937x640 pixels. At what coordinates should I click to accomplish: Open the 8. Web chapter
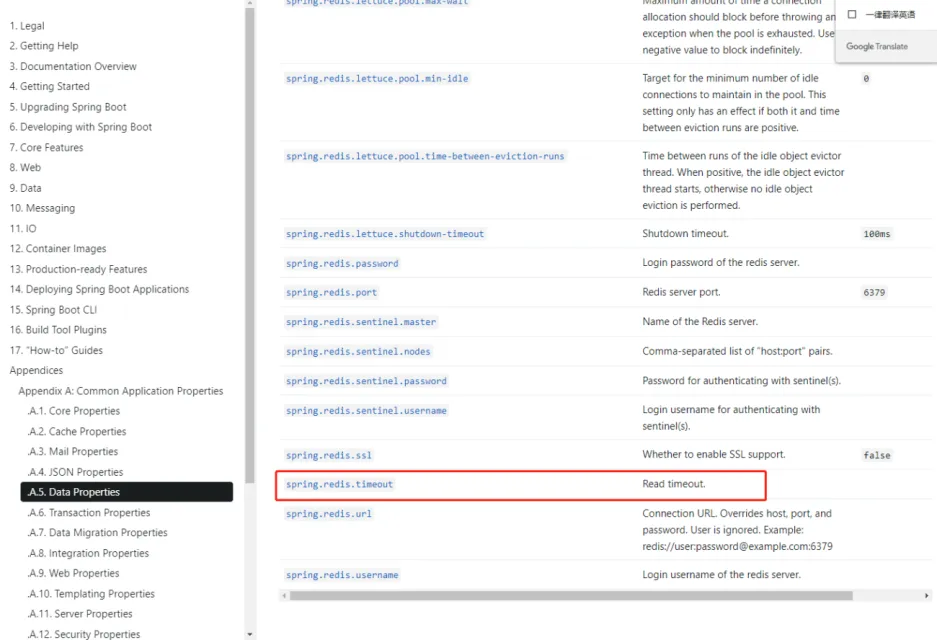25,168
